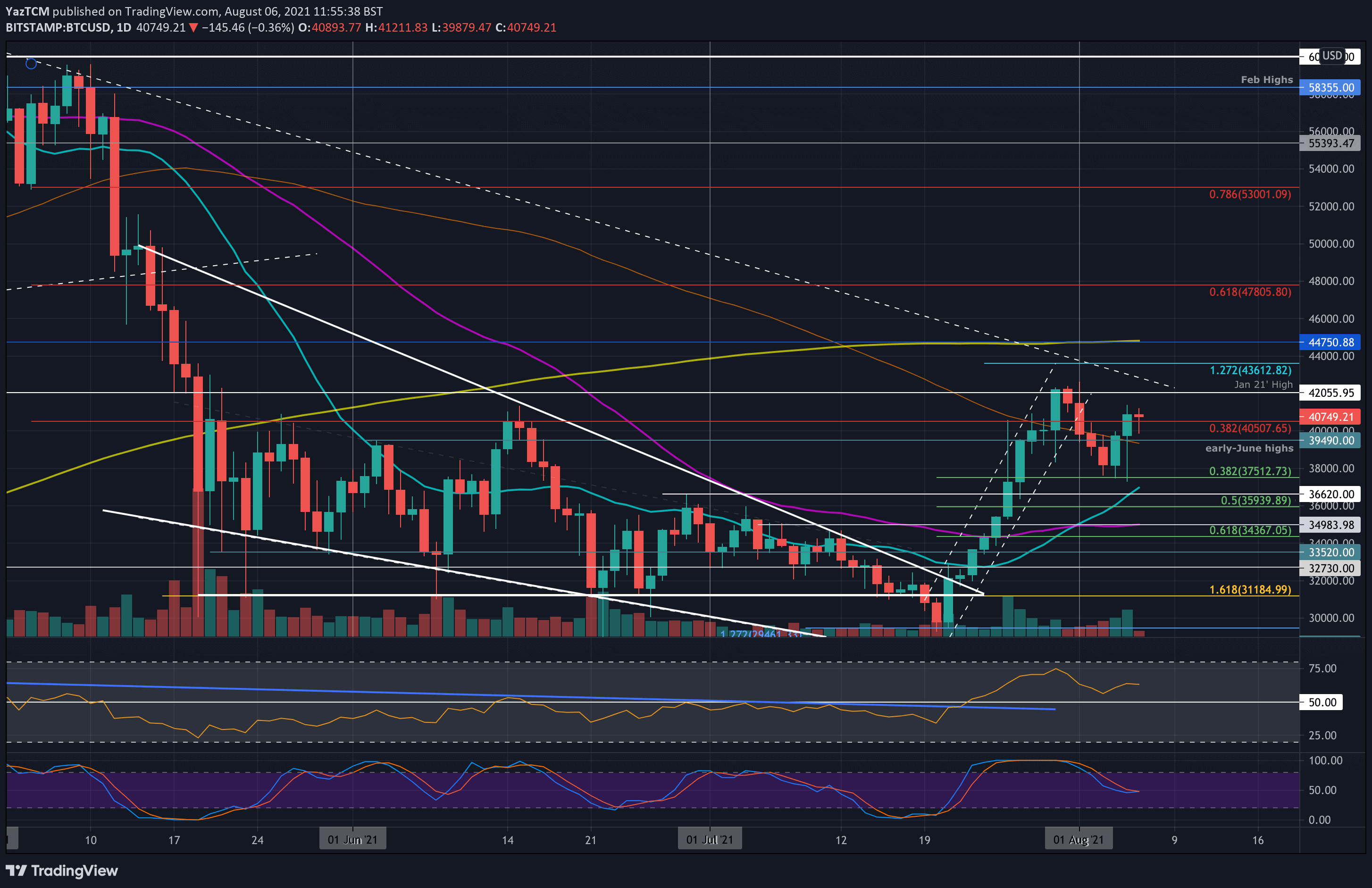
Task: Click the small circle anchor on dashed trendline
Action: point(31,63)
